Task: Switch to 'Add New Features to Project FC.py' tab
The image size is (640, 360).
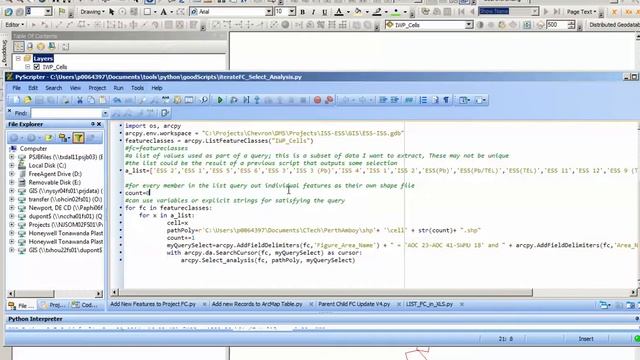Action: point(153,304)
